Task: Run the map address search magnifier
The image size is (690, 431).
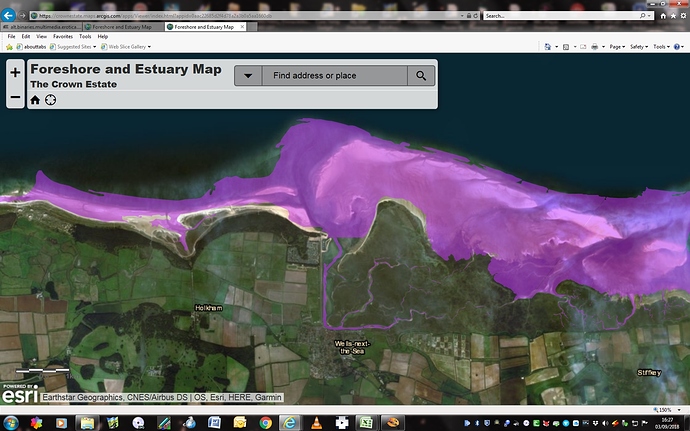Action: tap(421, 76)
